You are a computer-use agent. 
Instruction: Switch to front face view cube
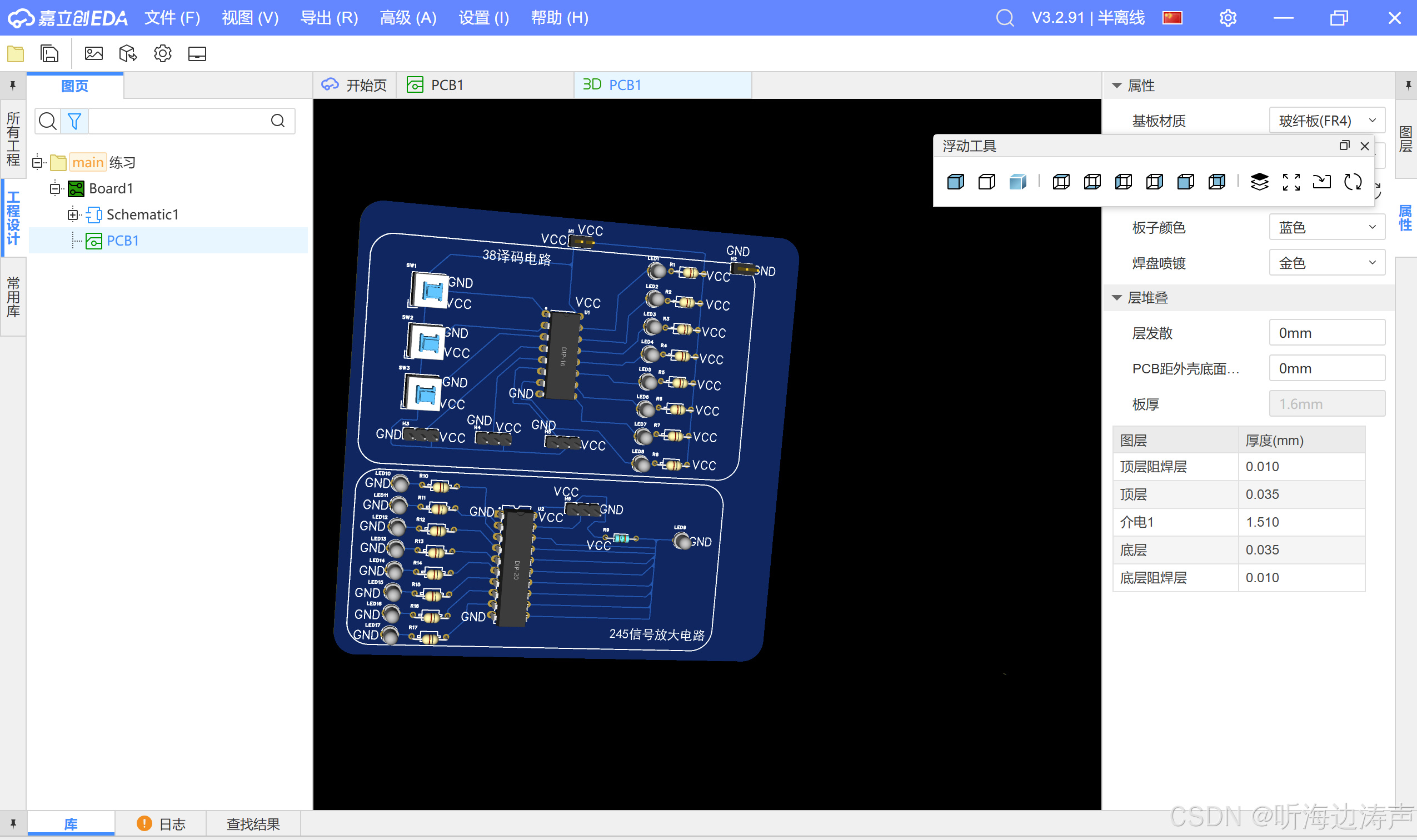pyautogui.click(x=1186, y=182)
